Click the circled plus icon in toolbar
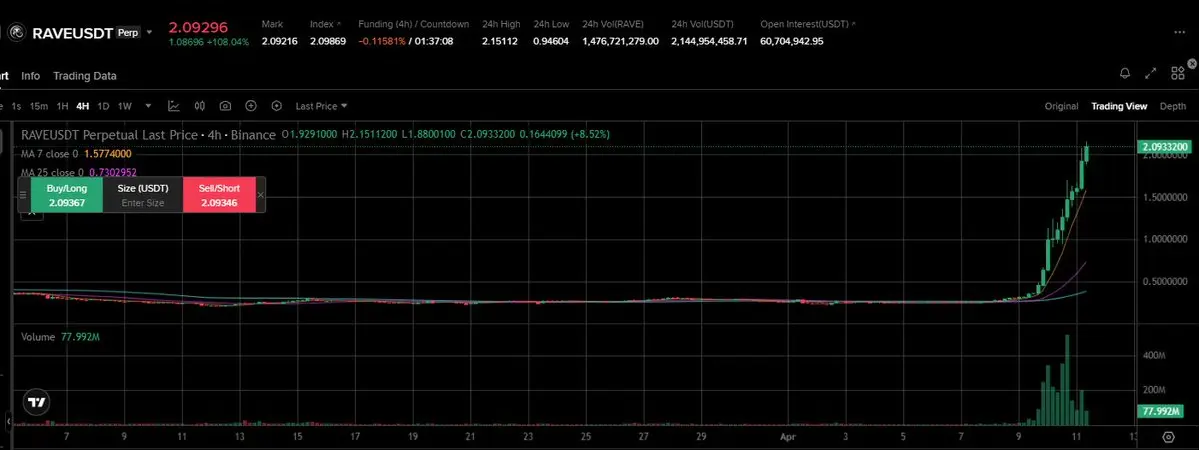Viewport: 1199px width, 450px height. click(251, 106)
